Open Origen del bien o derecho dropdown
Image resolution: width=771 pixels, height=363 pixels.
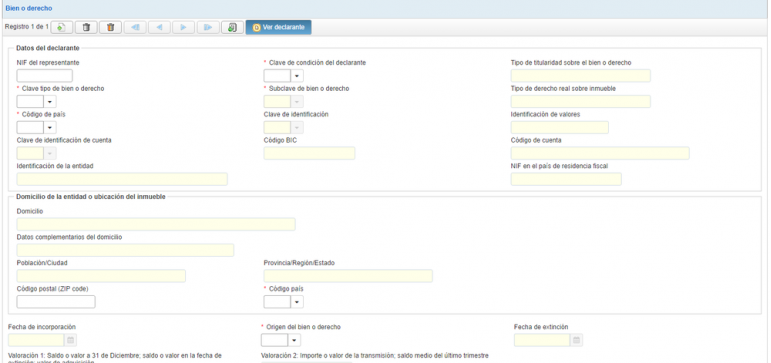(x=295, y=340)
